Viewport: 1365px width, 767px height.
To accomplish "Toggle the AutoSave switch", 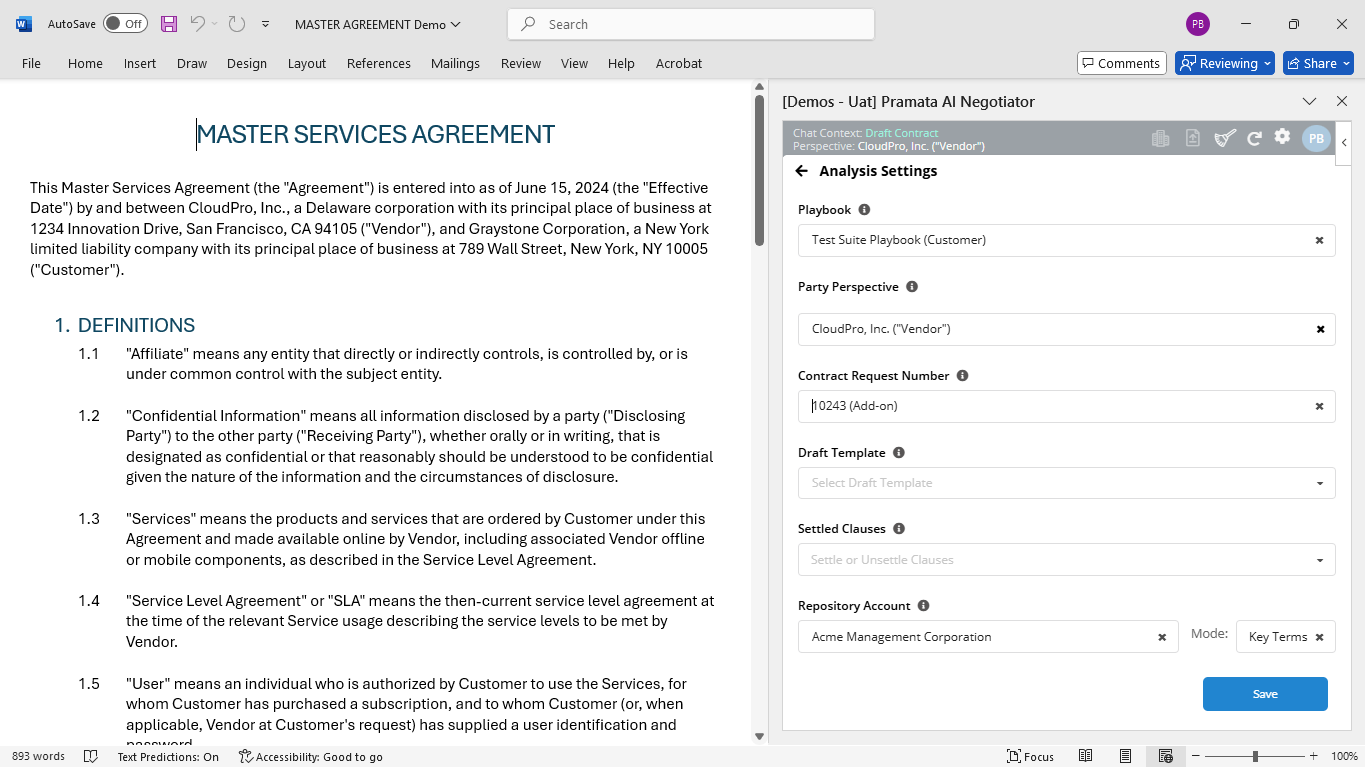I will click(x=125, y=24).
